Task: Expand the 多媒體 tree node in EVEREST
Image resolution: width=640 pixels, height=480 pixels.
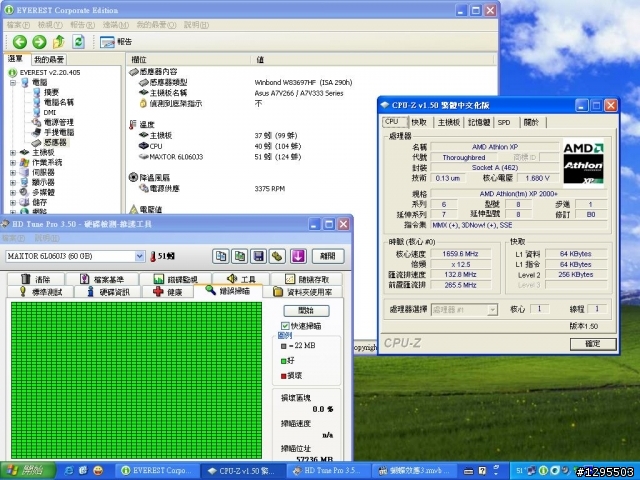Action: [13, 192]
